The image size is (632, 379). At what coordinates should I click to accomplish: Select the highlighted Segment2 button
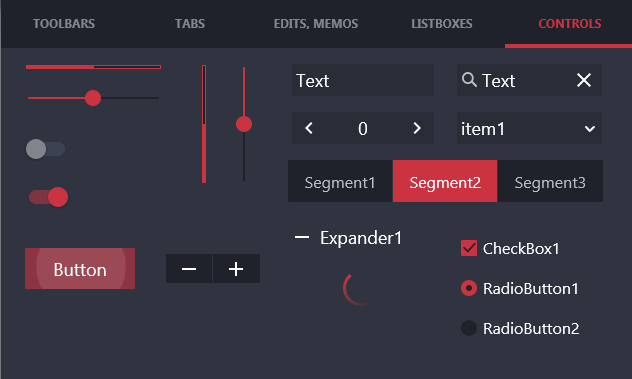[x=445, y=181]
